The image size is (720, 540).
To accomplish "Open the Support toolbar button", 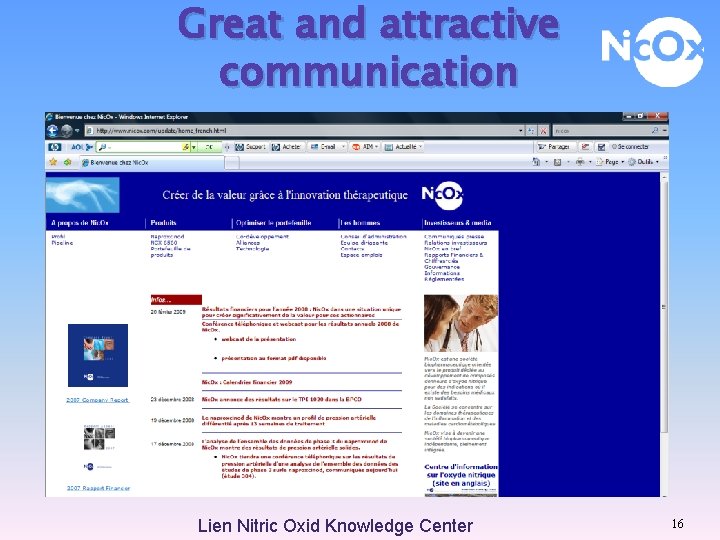I will [x=251, y=147].
